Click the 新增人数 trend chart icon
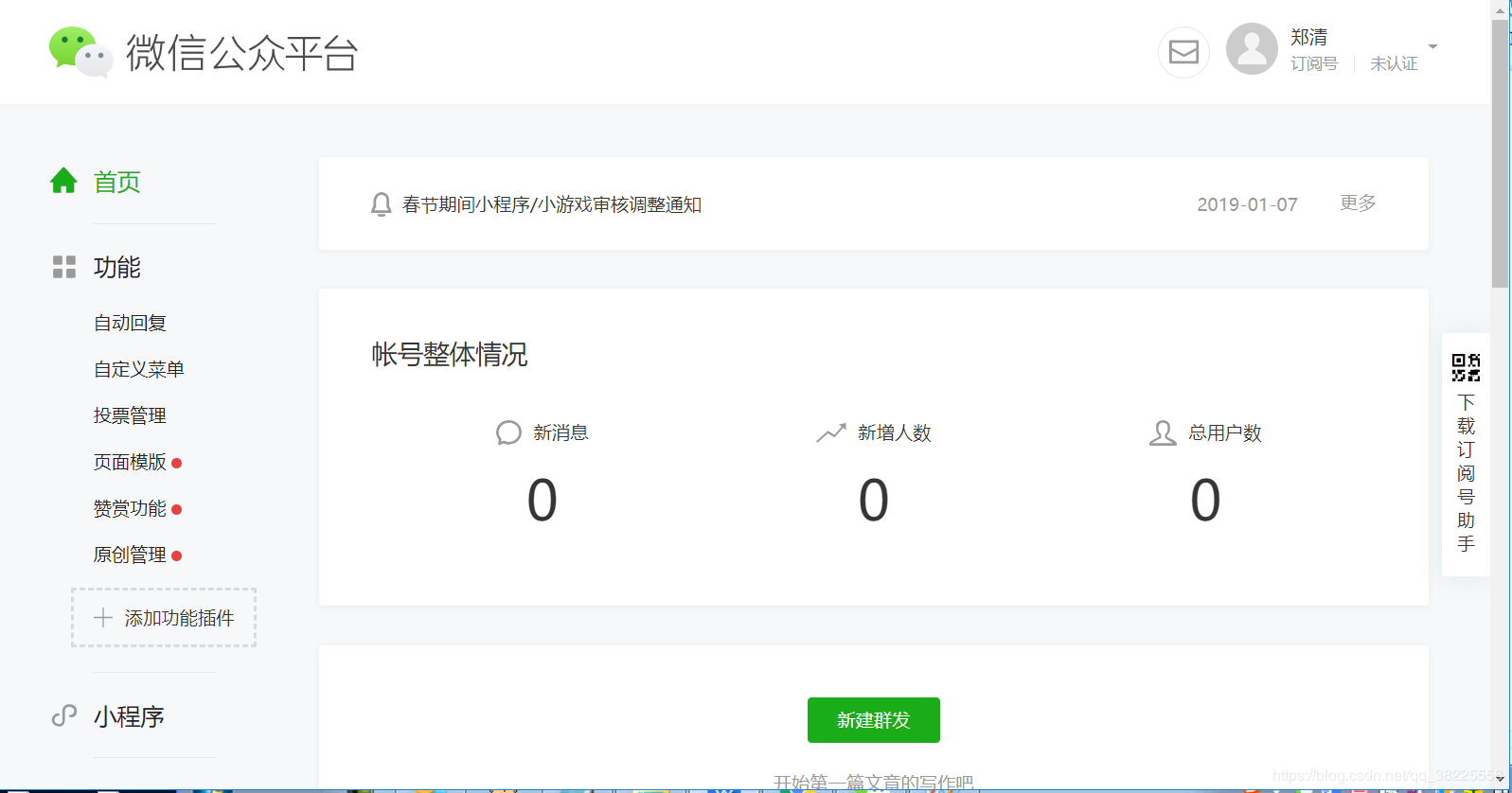This screenshot has width=1512, height=793. (831, 432)
